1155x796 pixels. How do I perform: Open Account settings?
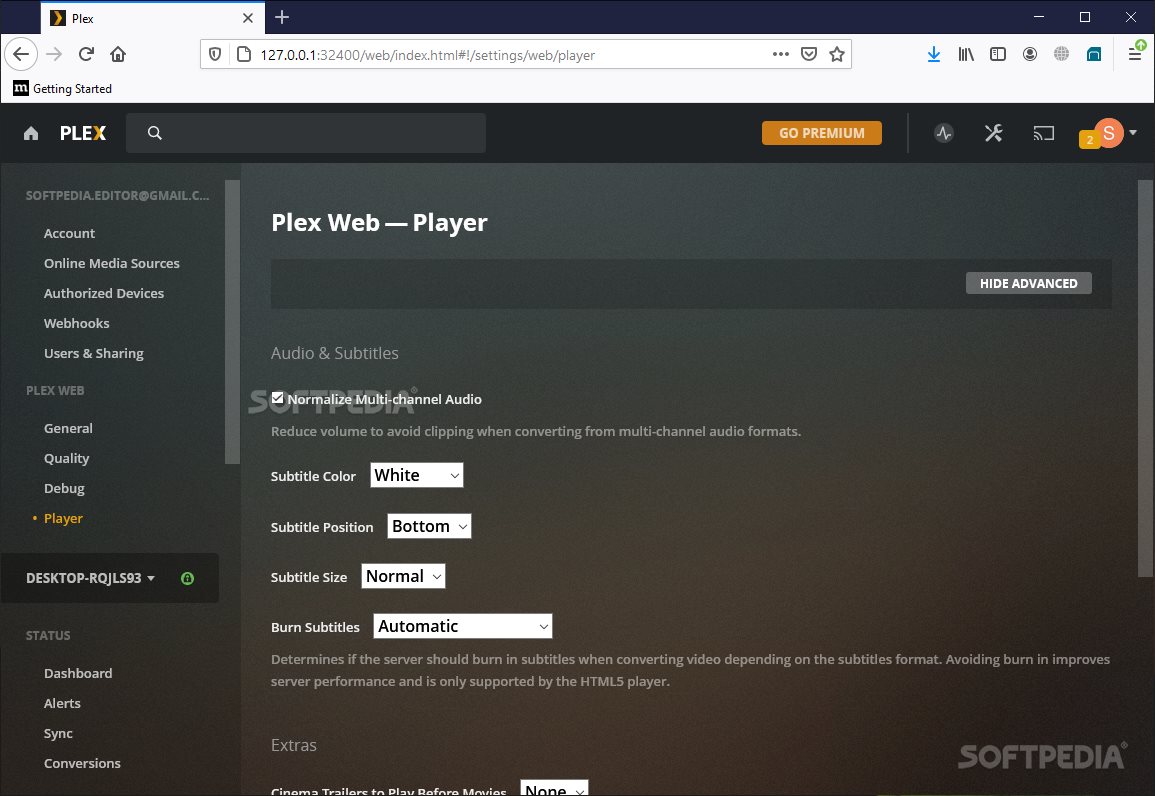tap(69, 233)
